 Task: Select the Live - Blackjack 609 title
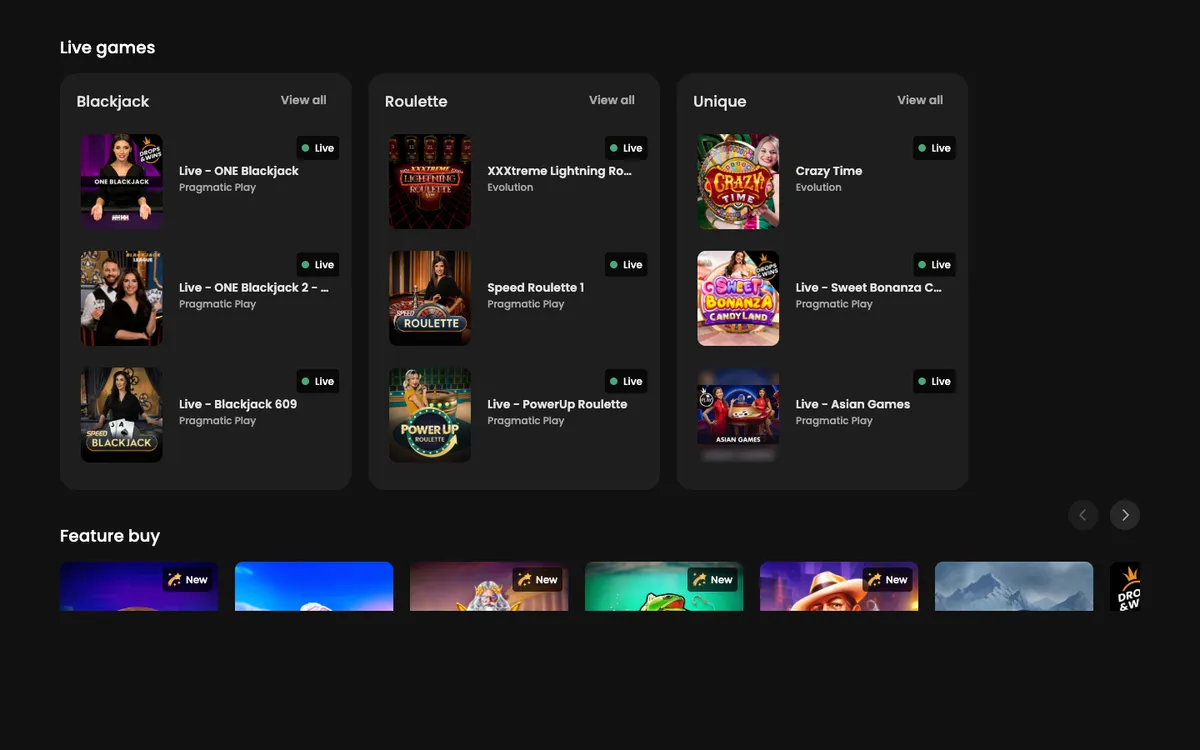[238, 404]
